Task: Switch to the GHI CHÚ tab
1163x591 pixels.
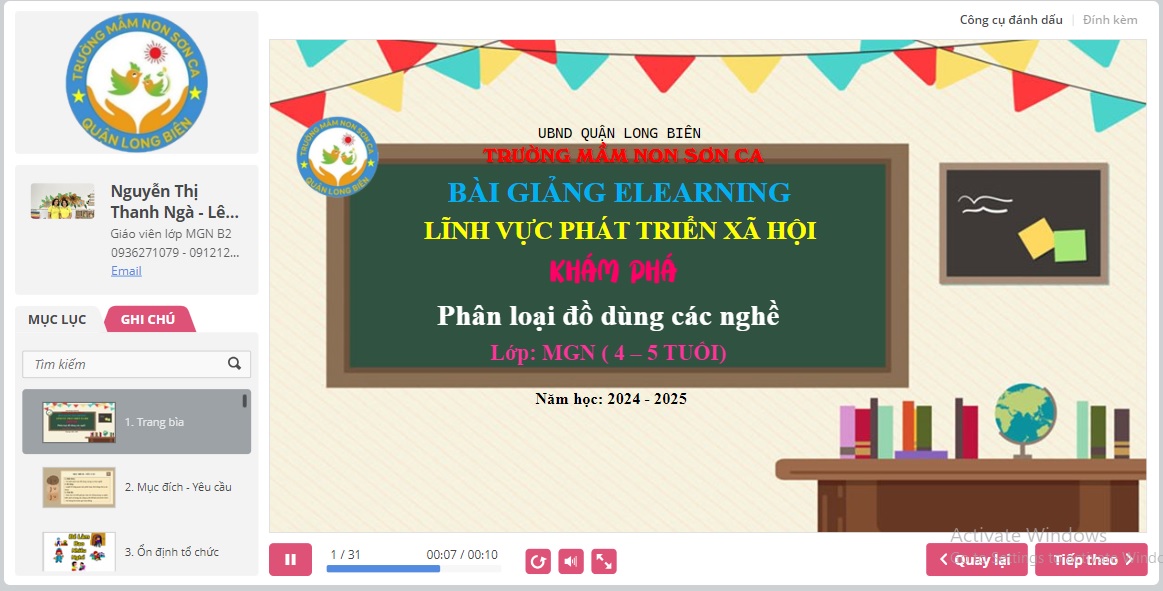Action: coord(148,320)
